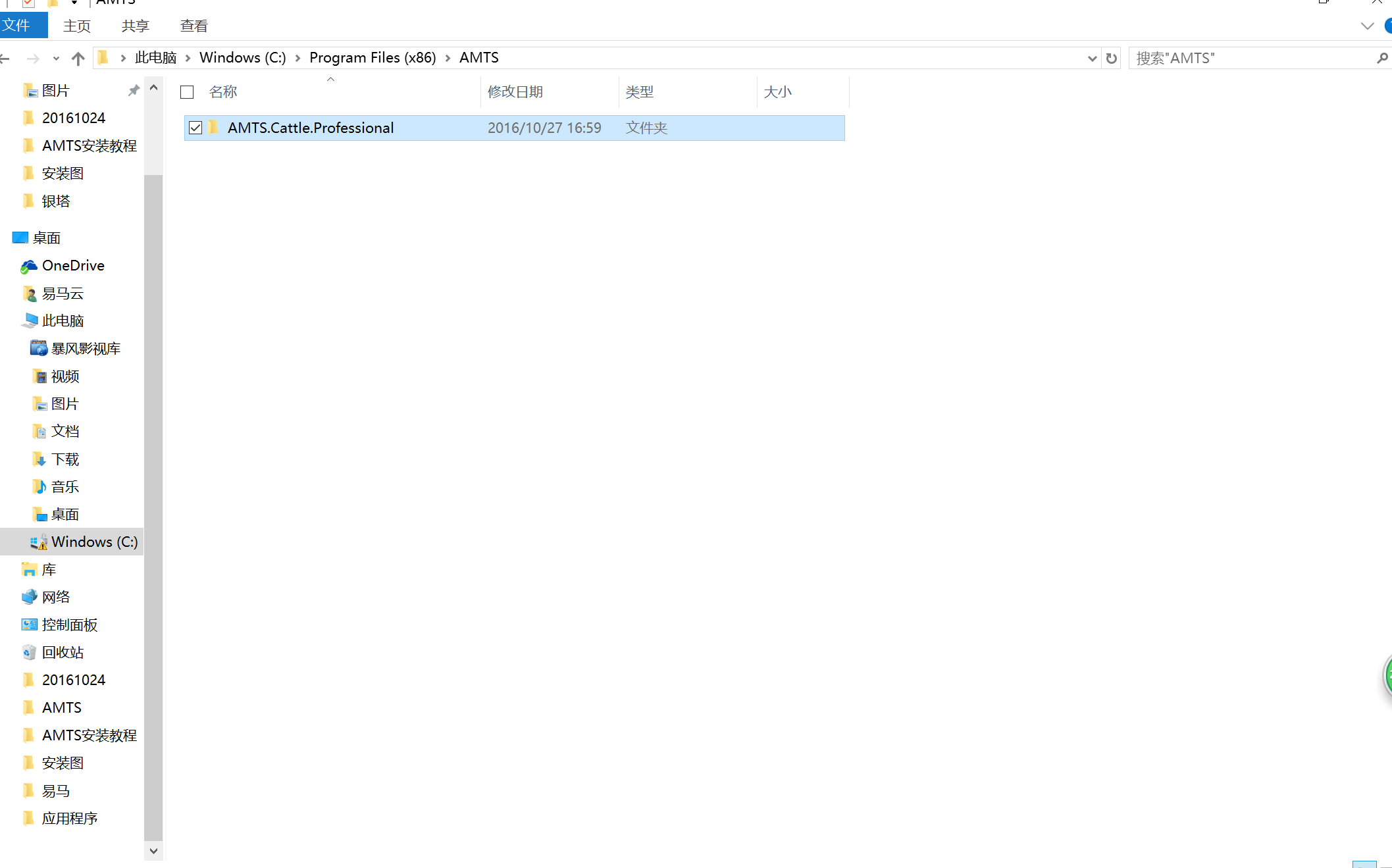This screenshot has width=1392, height=868.
Task: Open the 银塔 folder in sidebar
Action: (55, 201)
